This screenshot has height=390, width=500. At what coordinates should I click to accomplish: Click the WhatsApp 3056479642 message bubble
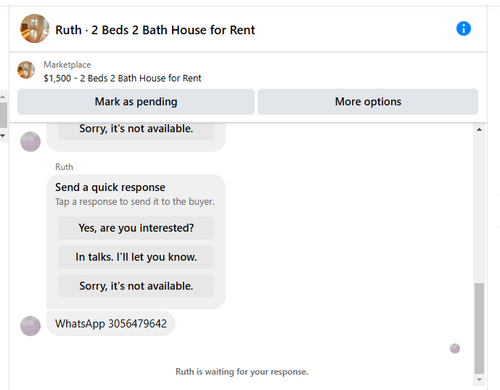pos(111,324)
